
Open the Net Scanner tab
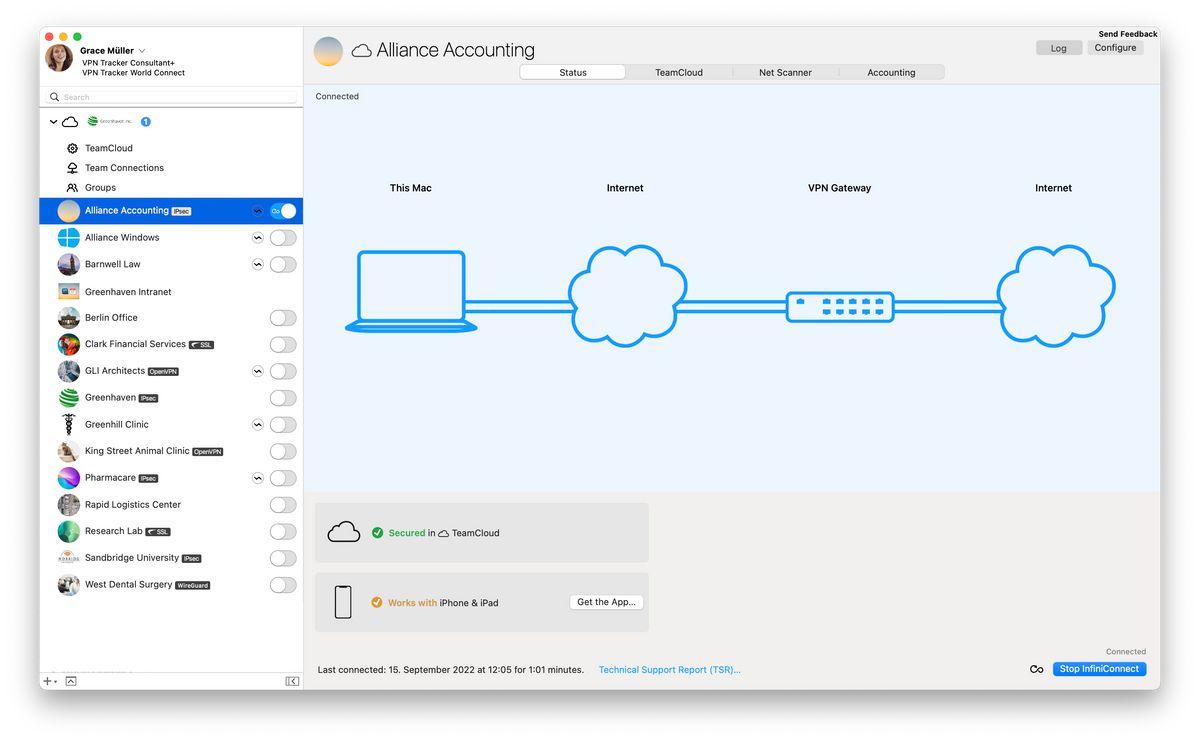coord(785,72)
